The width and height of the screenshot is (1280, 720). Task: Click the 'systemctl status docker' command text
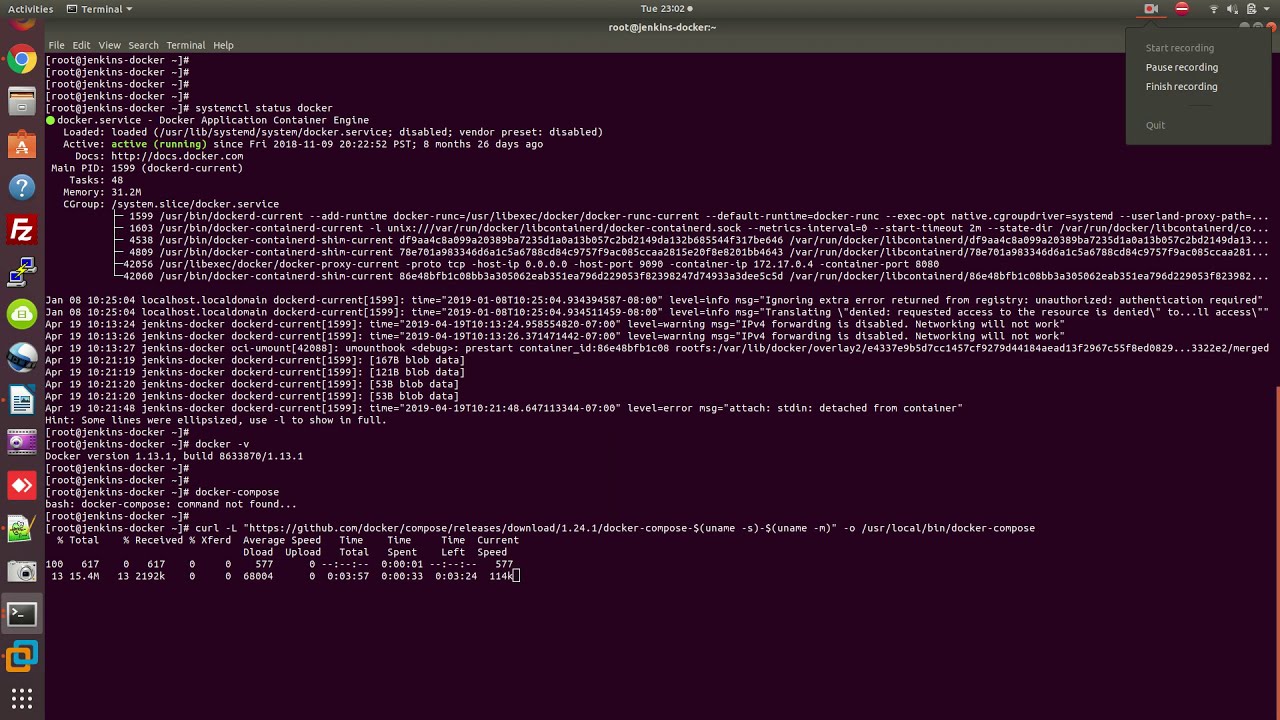coord(264,108)
